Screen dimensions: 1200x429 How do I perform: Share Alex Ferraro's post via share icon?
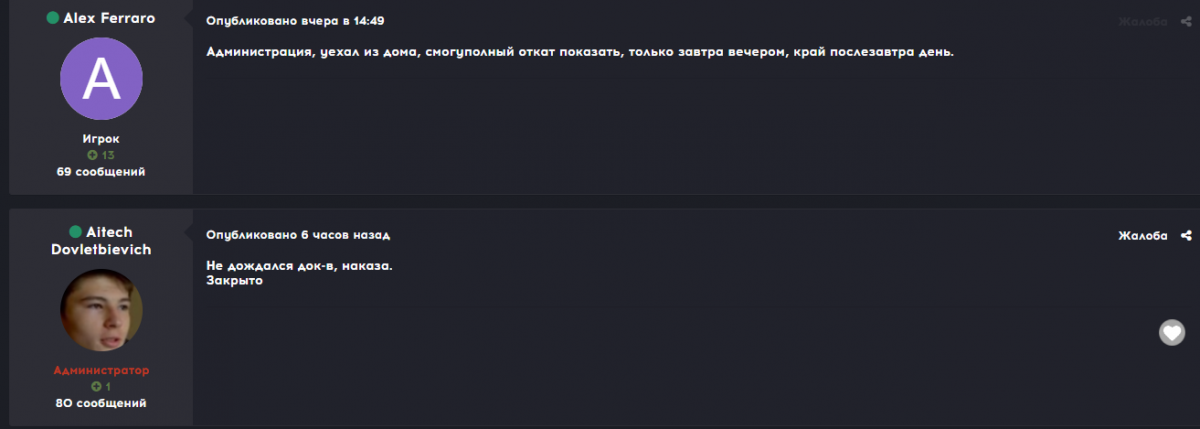pos(1186,21)
